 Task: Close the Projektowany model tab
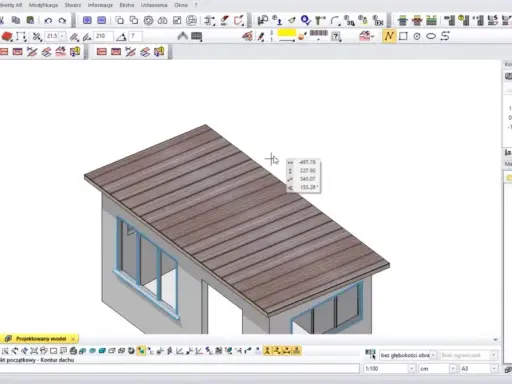[73, 339]
